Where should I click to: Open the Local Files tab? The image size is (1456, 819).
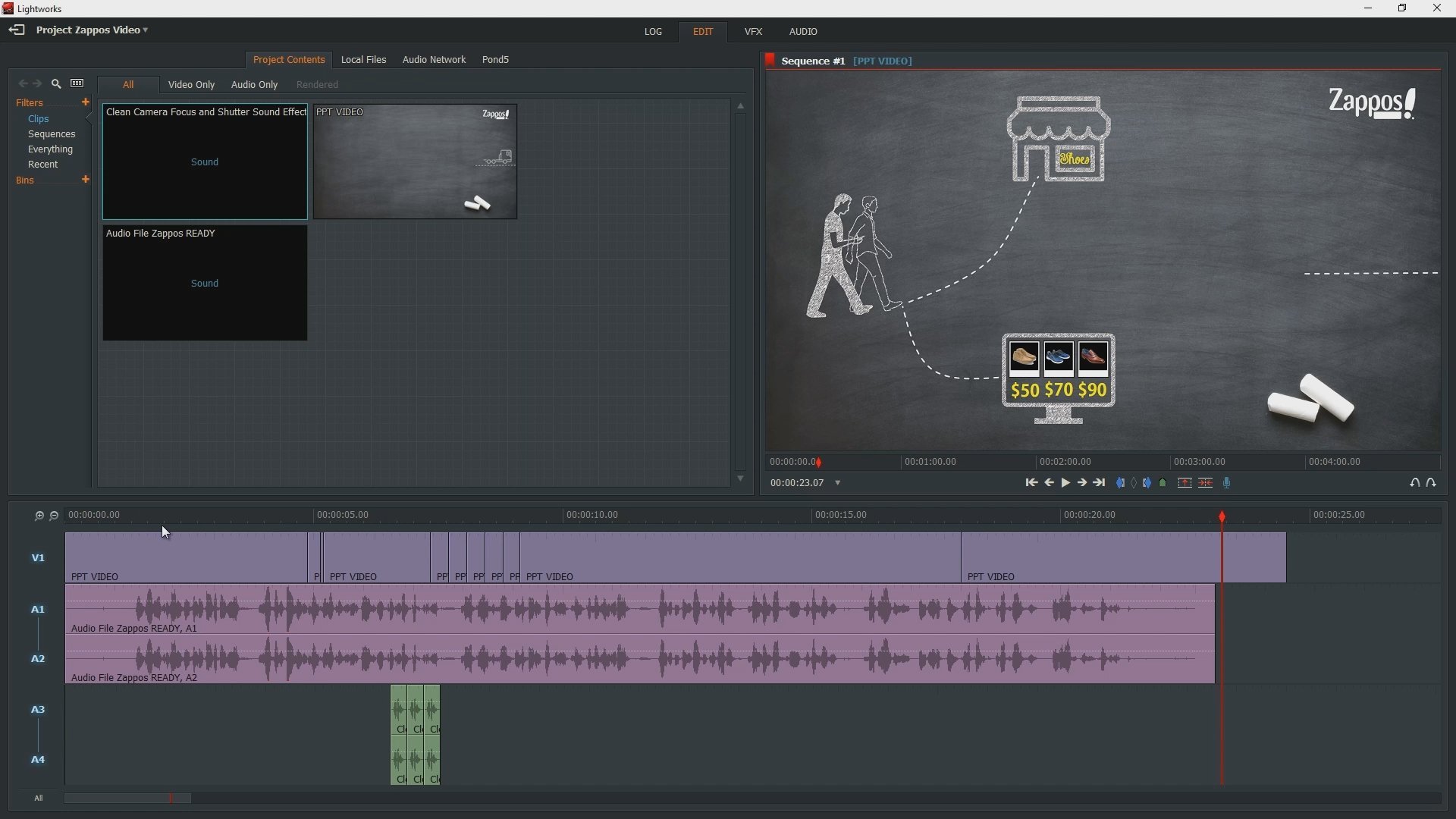pos(364,60)
